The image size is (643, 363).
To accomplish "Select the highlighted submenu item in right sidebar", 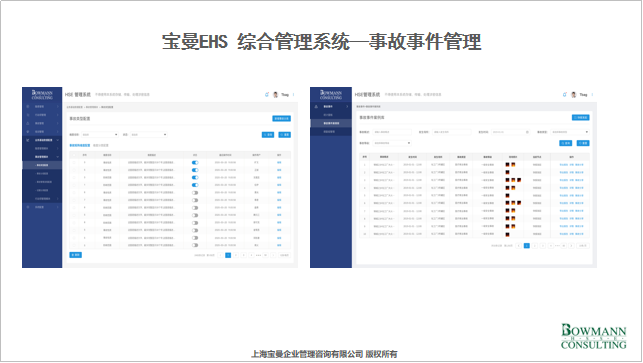I will click(x=331, y=123).
